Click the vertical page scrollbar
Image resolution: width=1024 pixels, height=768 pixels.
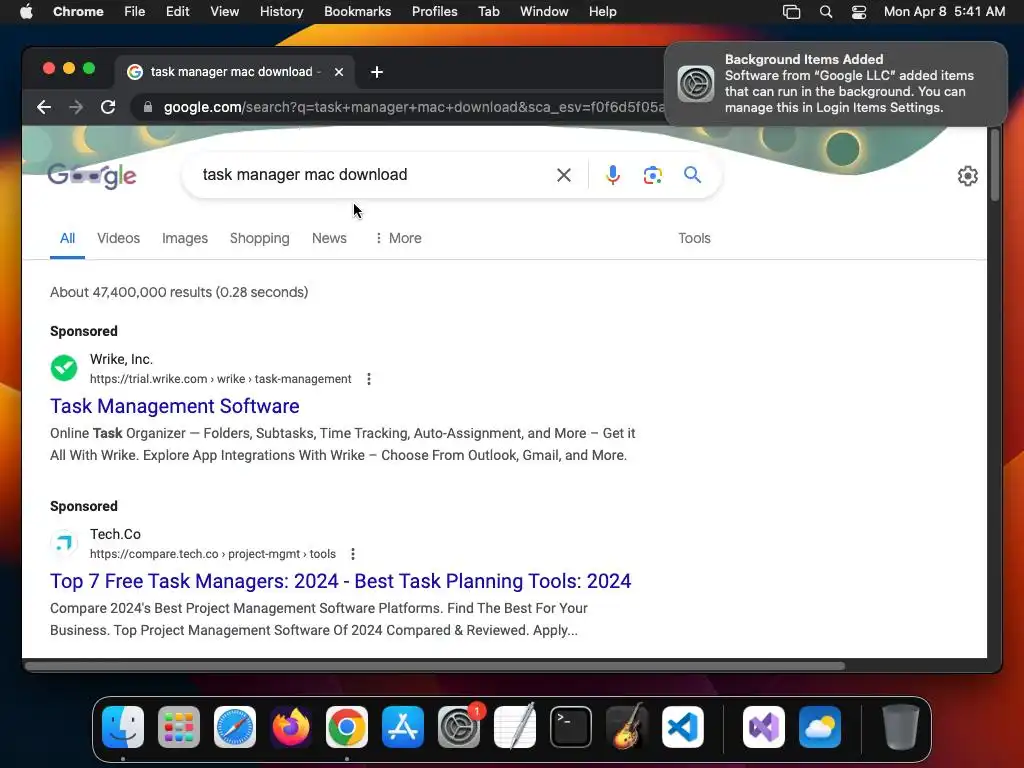tap(995, 165)
